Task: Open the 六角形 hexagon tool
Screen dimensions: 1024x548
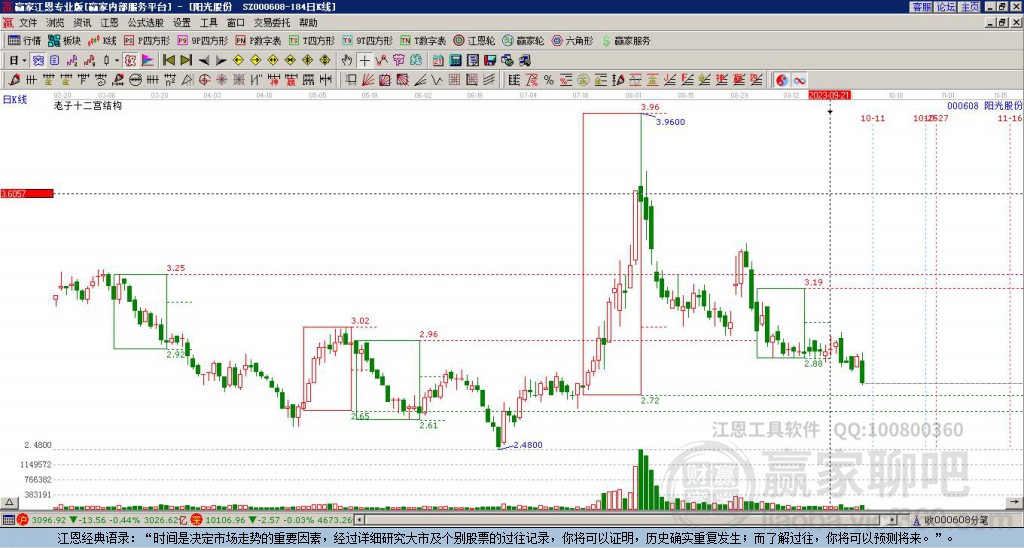Action: [572, 40]
